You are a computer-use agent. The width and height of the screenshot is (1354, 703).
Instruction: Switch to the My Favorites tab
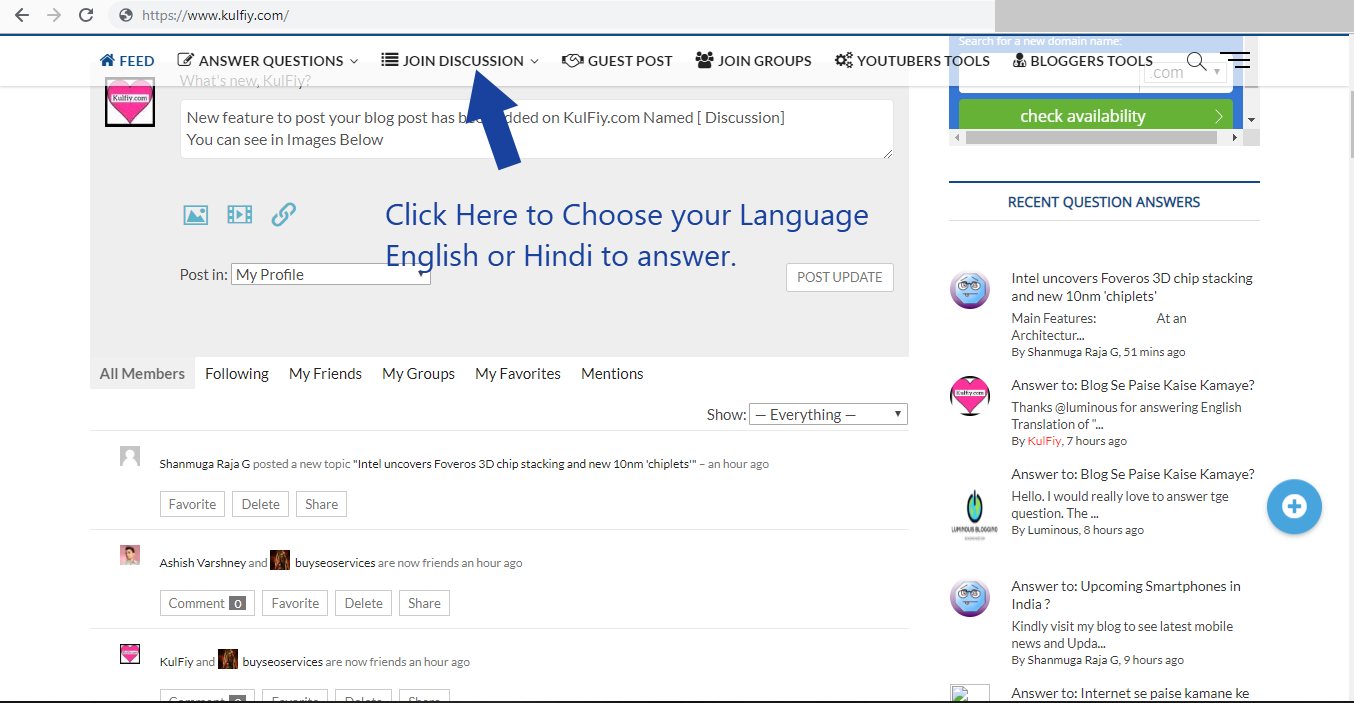(518, 374)
